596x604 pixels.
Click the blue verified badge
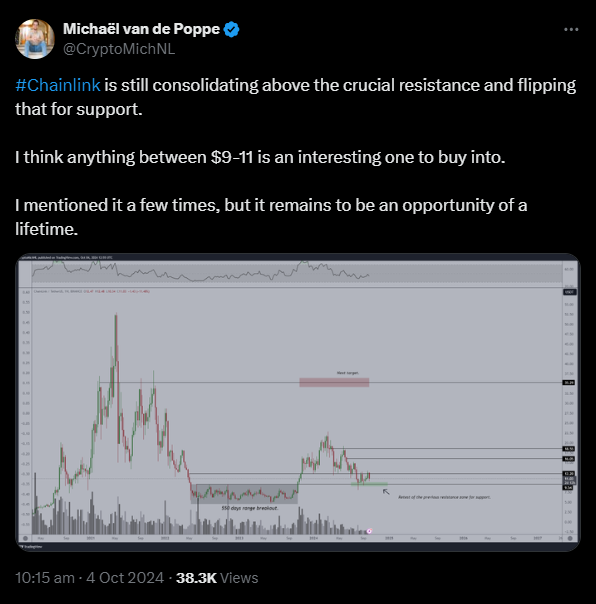pos(232,30)
